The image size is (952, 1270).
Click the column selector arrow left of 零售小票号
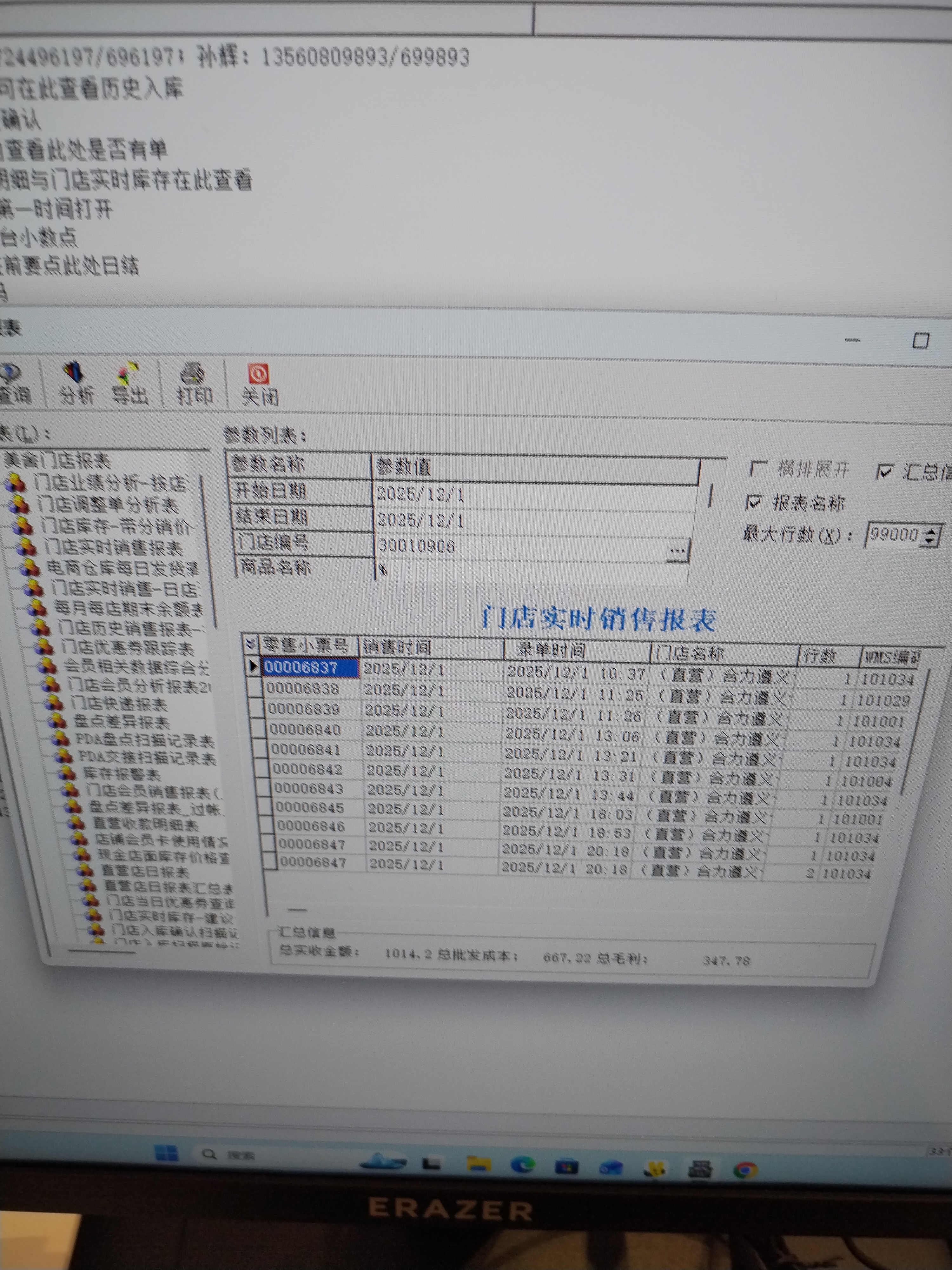pyautogui.click(x=250, y=644)
